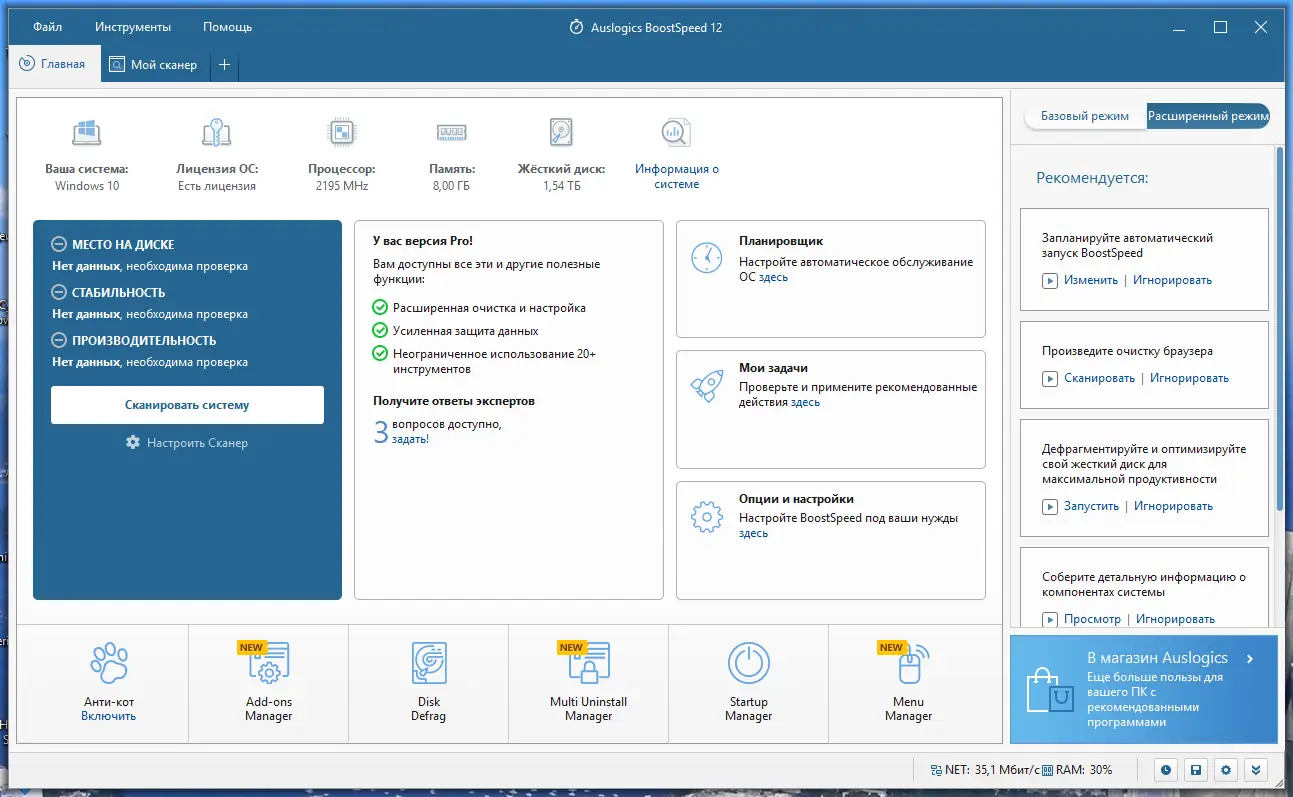The width and height of the screenshot is (1293, 797).
Task: Collapse the МЕСТО НА ДИСКЕ section
Action: pyautogui.click(x=60, y=244)
